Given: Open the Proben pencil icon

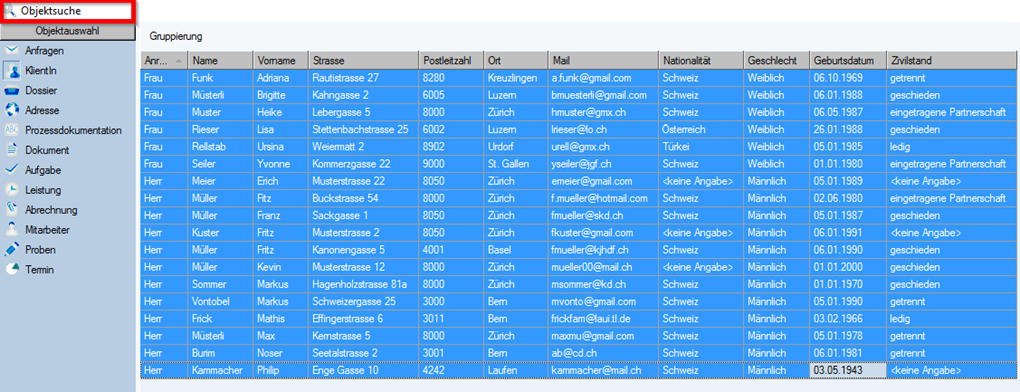Looking at the screenshot, I should (x=11, y=250).
